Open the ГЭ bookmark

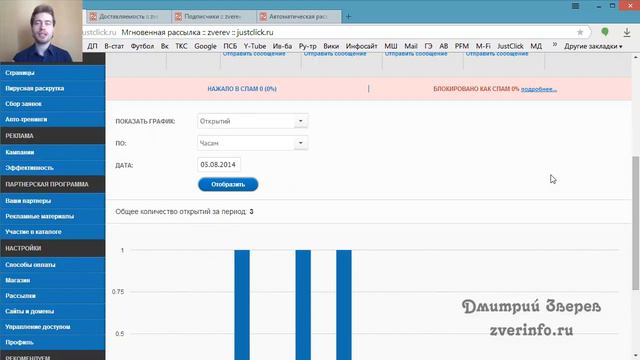pyautogui.click(x=428, y=46)
